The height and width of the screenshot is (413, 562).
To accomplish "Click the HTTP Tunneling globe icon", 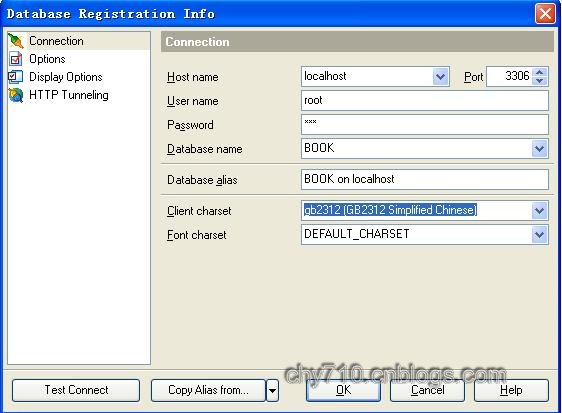I will coord(16,95).
